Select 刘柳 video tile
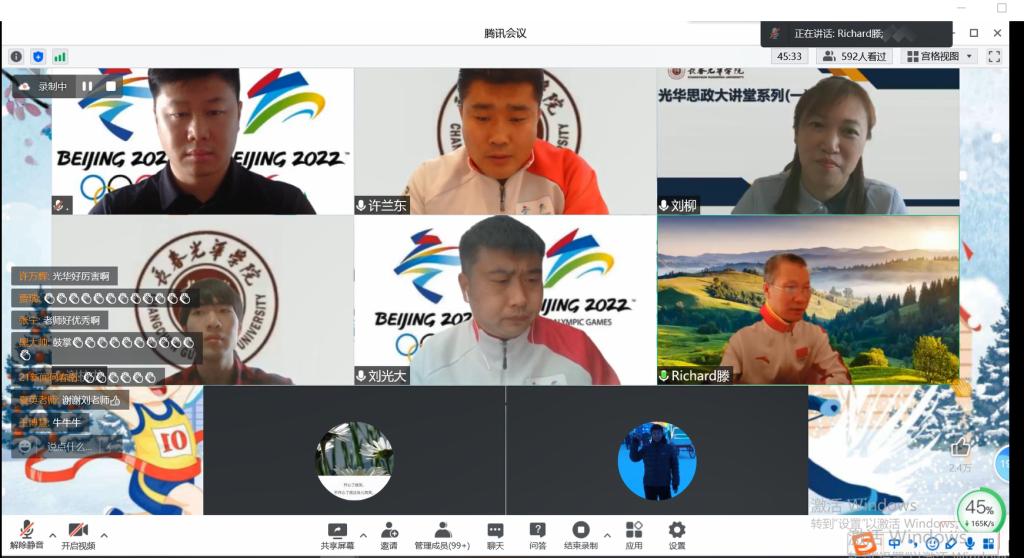The height and width of the screenshot is (558, 1024). pyautogui.click(x=808, y=141)
